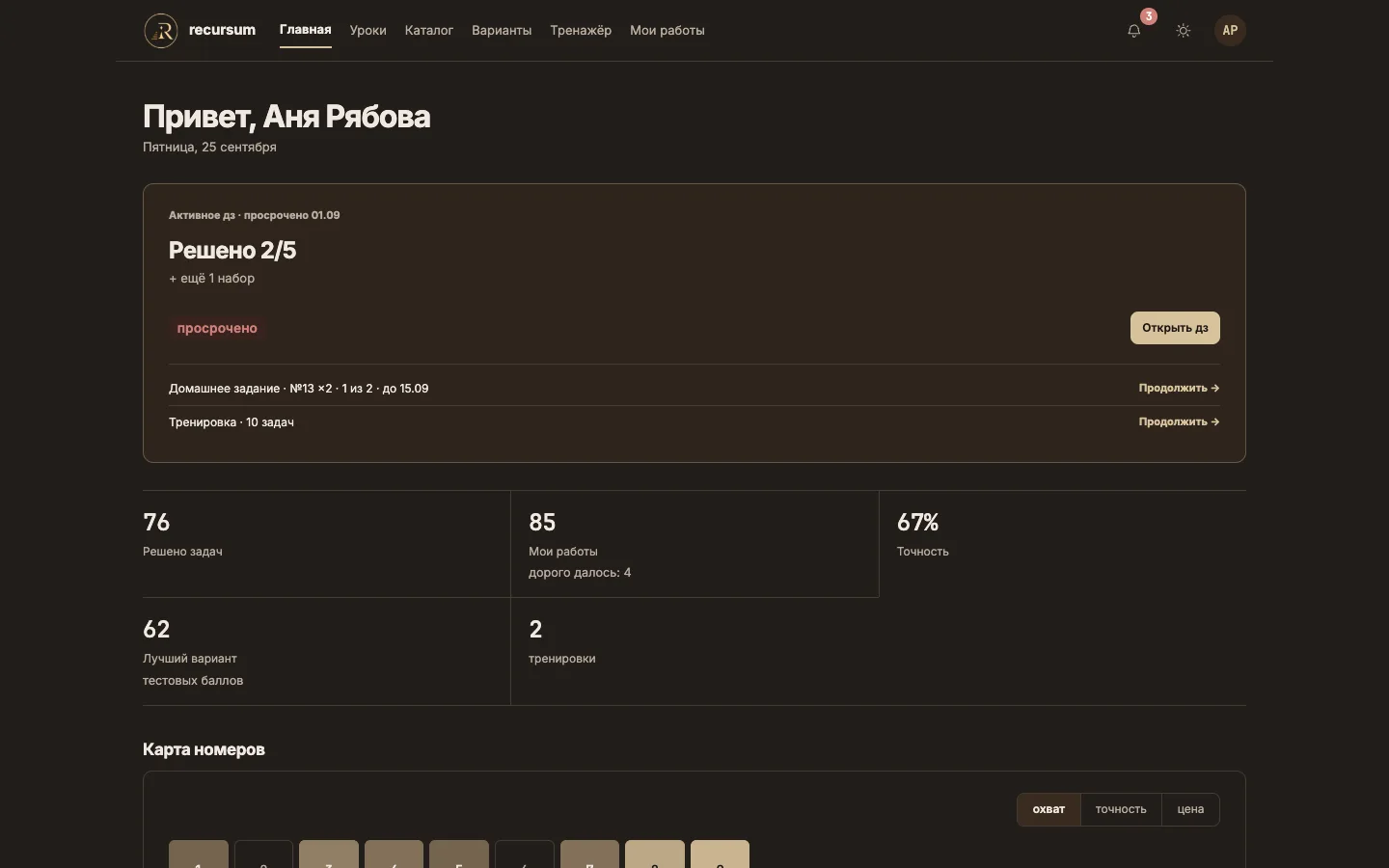Open the Уроки section
1389x868 pixels.
(x=368, y=31)
